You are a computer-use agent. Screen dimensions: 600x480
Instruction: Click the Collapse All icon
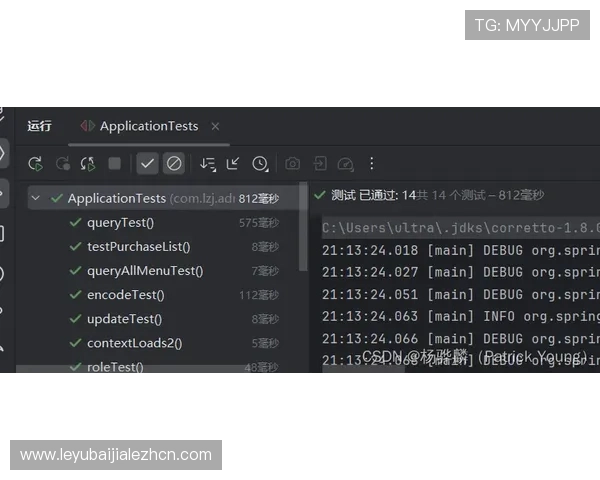[233, 164]
